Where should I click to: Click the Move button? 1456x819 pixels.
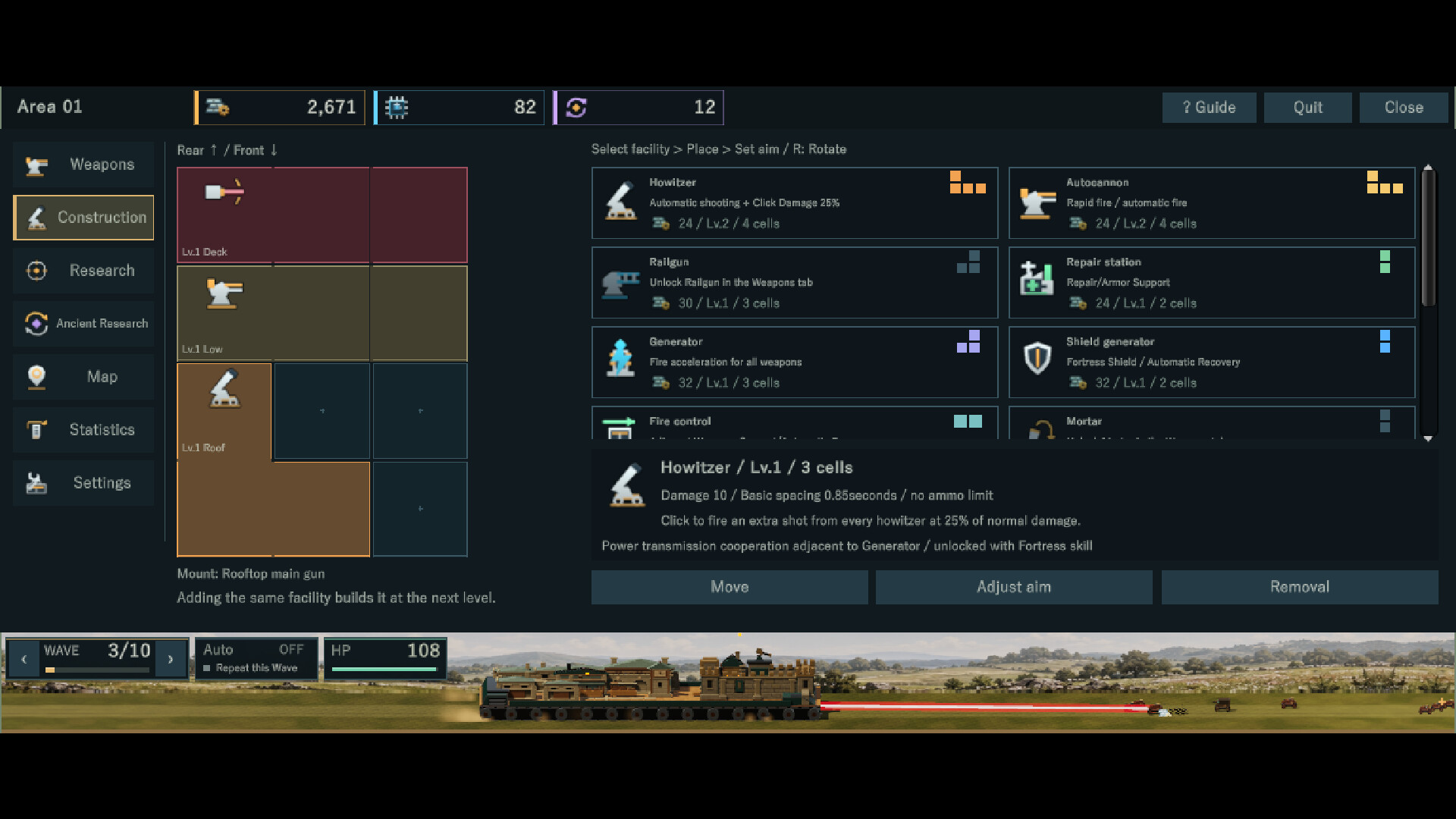730,587
